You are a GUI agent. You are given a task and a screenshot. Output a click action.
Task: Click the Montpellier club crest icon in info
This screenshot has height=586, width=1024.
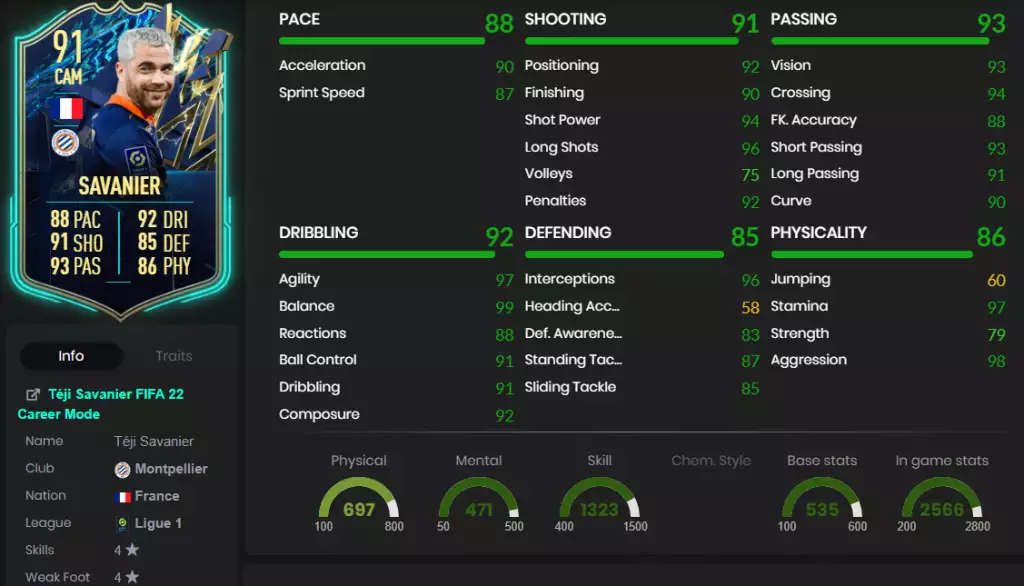(x=122, y=469)
